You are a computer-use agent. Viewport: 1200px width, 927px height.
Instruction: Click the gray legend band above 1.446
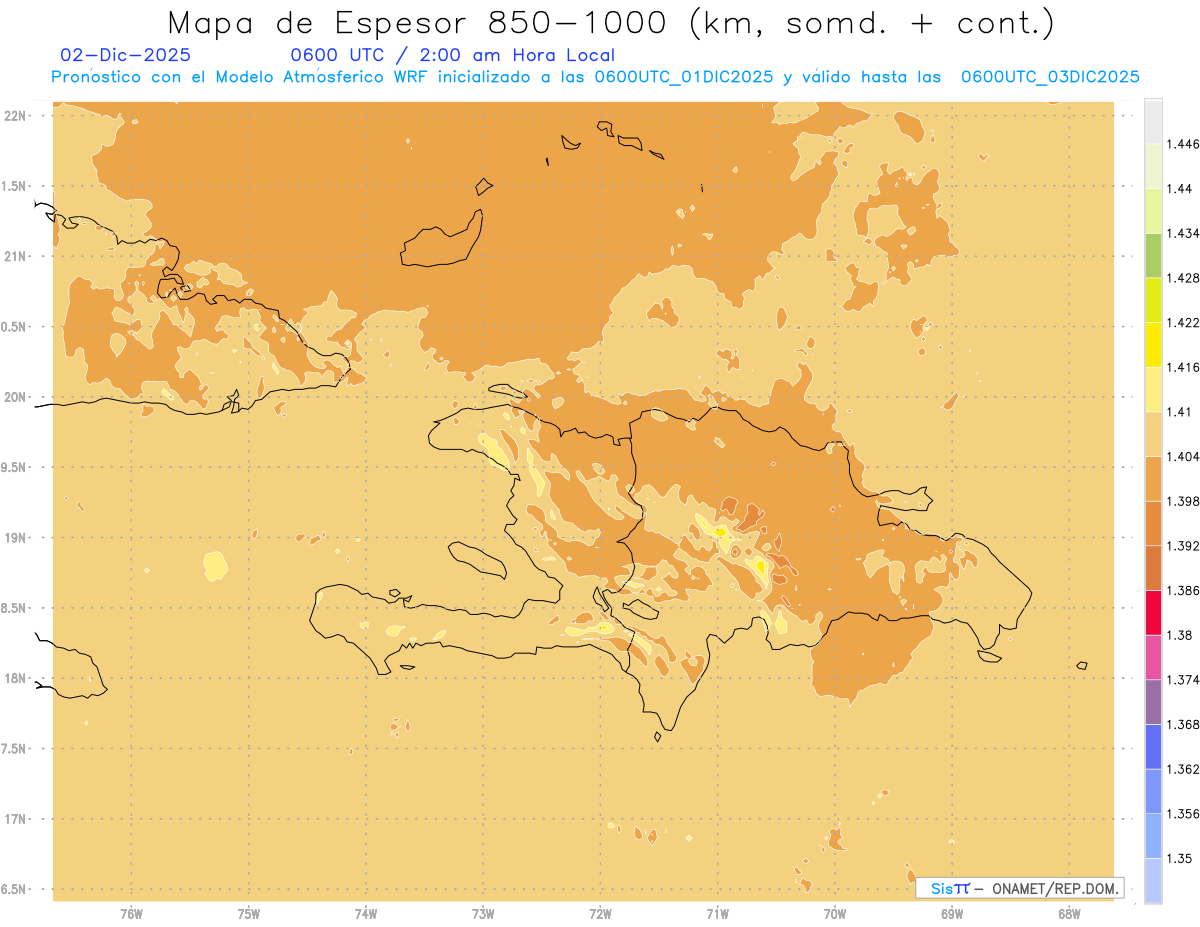[x=1153, y=121]
